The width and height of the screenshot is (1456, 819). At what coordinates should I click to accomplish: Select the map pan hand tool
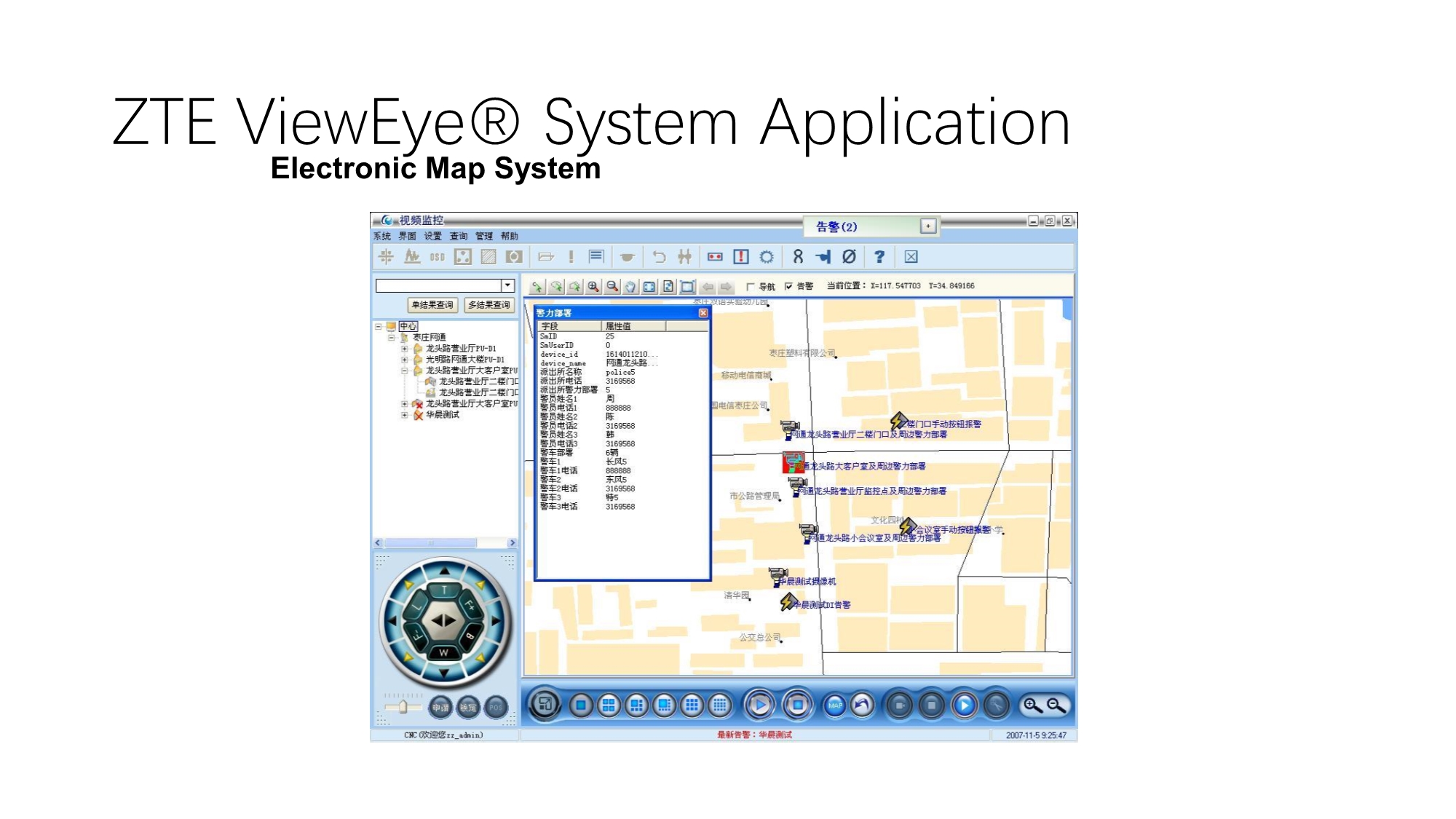[630, 286]
